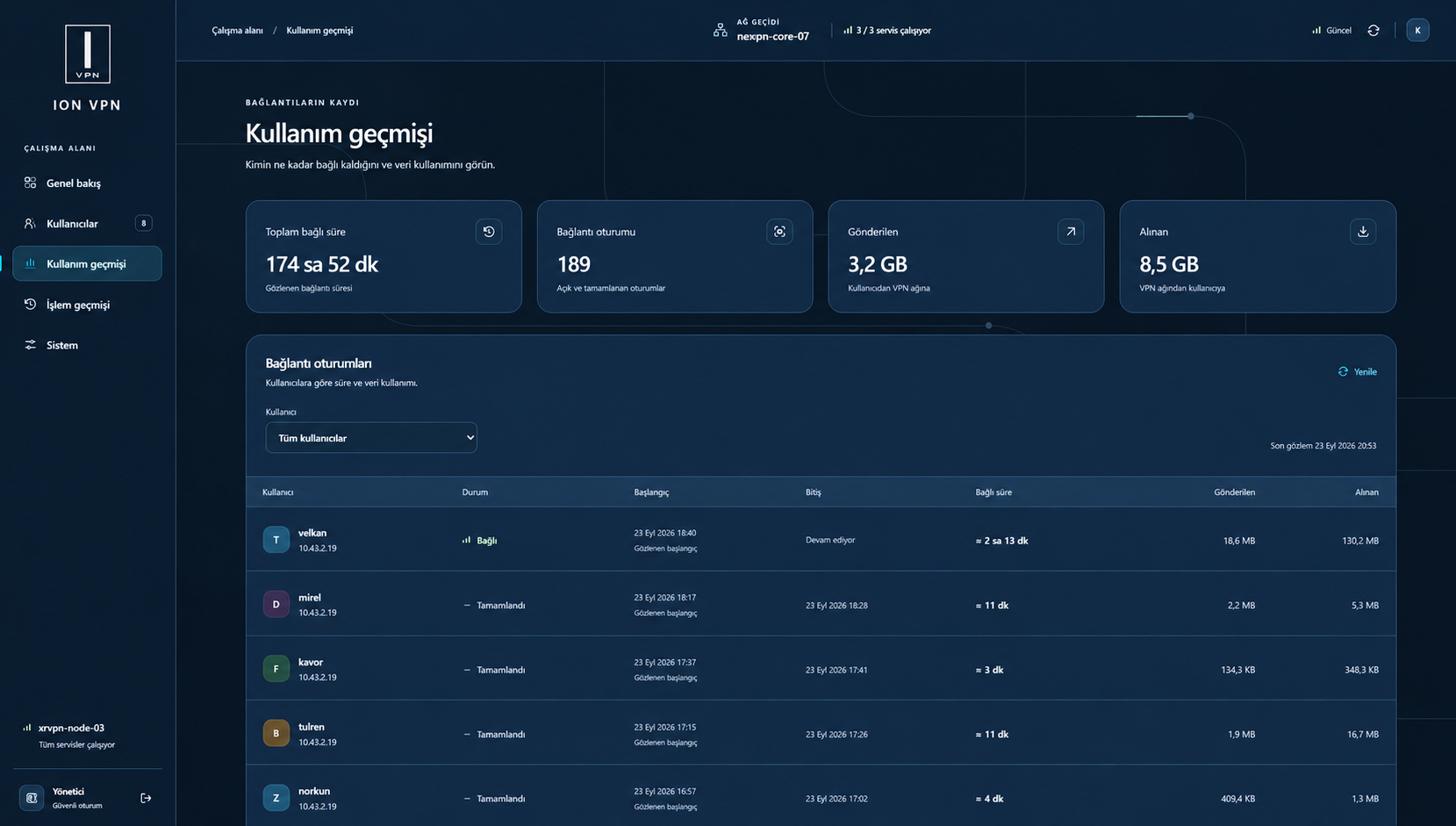
Task: Click the 3,2 GB sent value
Action: [878, 264]
